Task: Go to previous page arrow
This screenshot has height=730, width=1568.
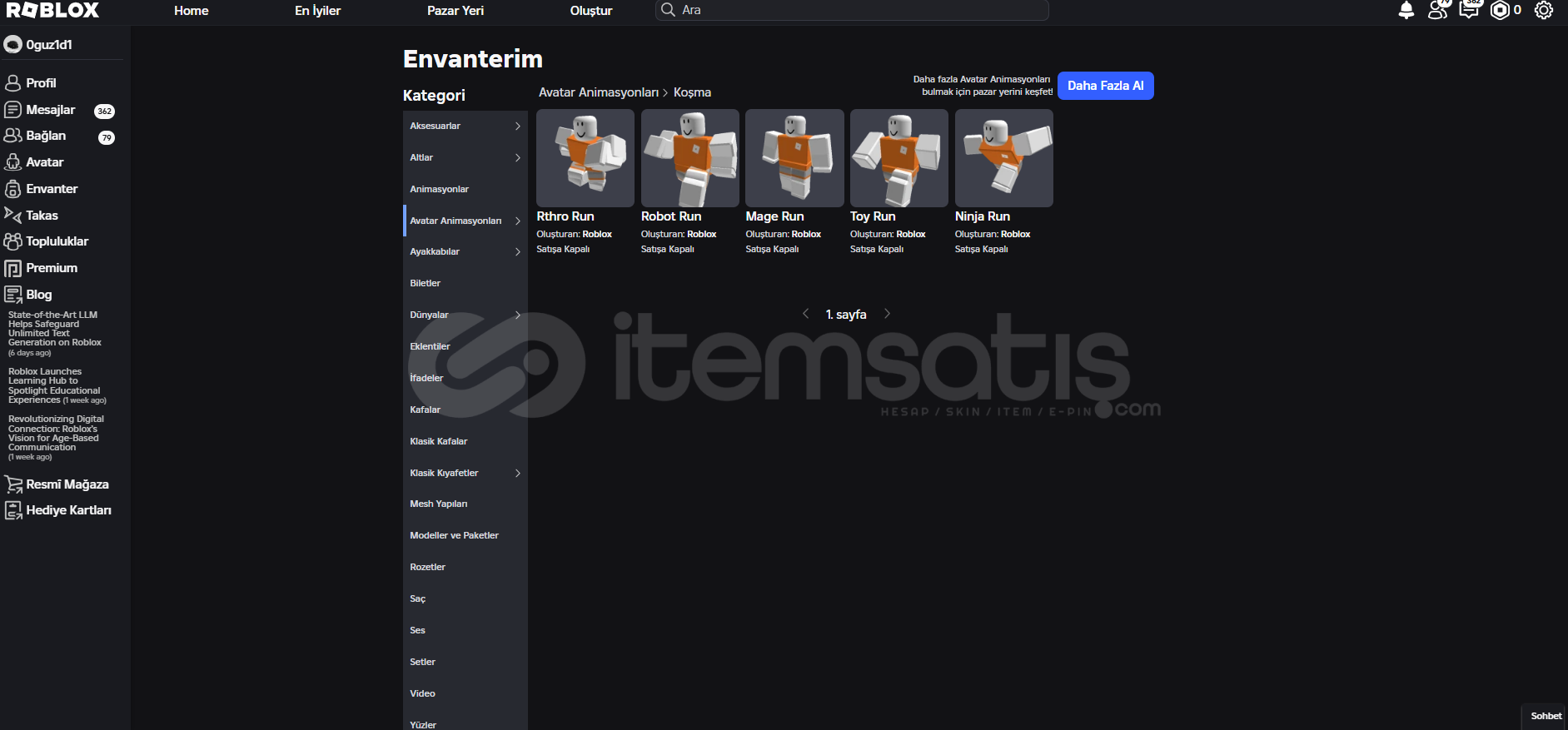Action: (805, 314)
